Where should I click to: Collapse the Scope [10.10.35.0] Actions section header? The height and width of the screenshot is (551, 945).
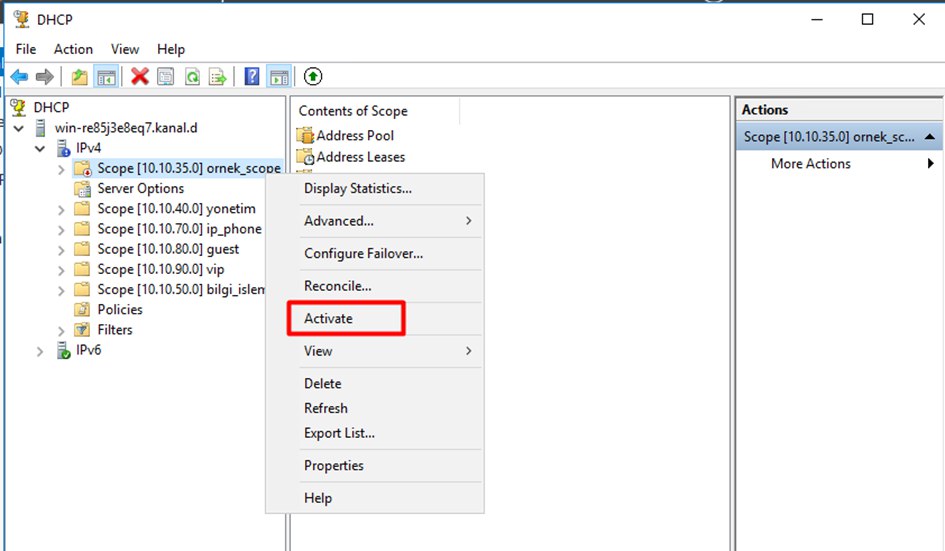(x=930, y=137)
